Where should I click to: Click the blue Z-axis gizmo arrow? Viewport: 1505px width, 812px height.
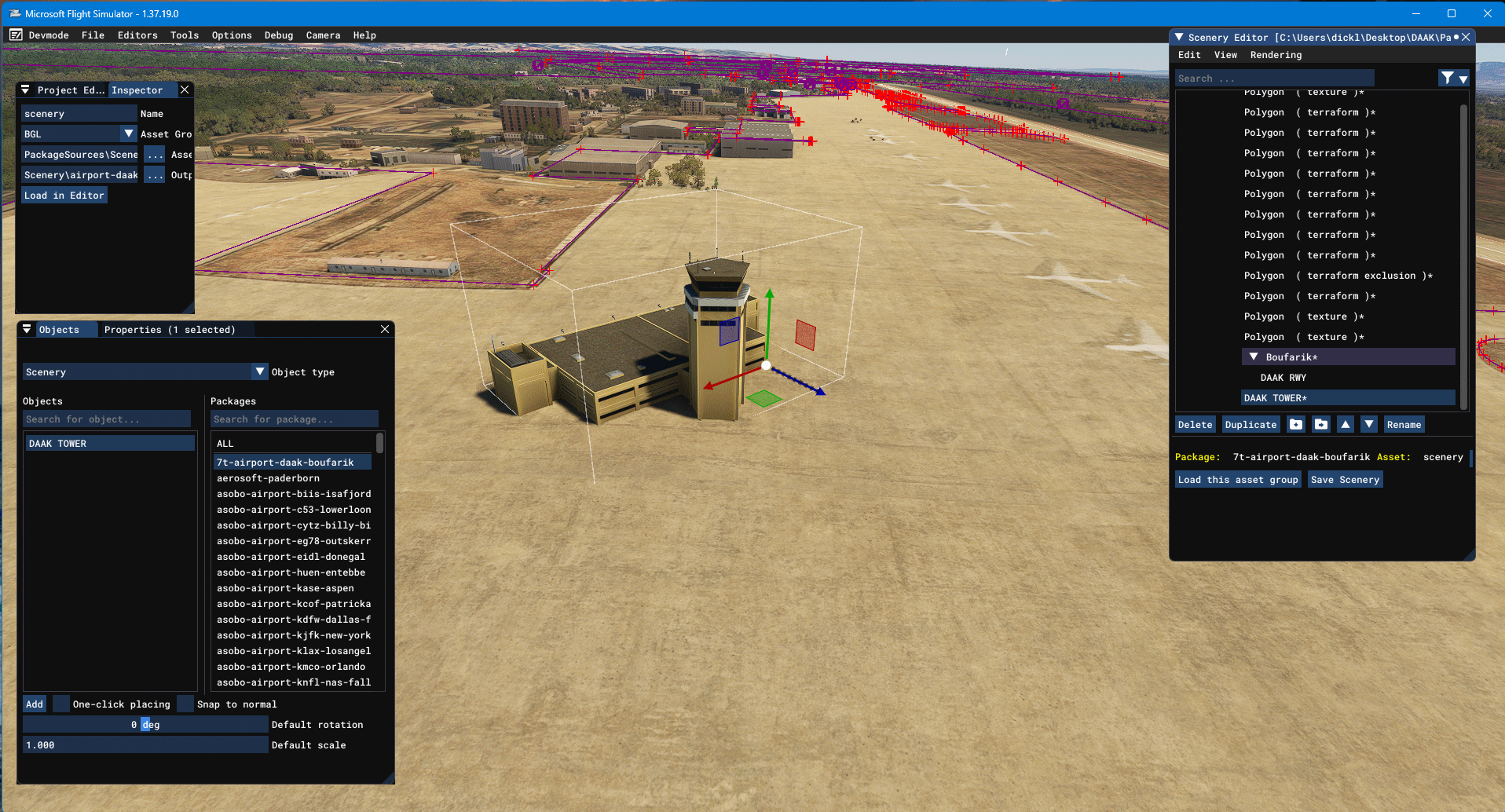pyautogui.click(x=819, y=390)
